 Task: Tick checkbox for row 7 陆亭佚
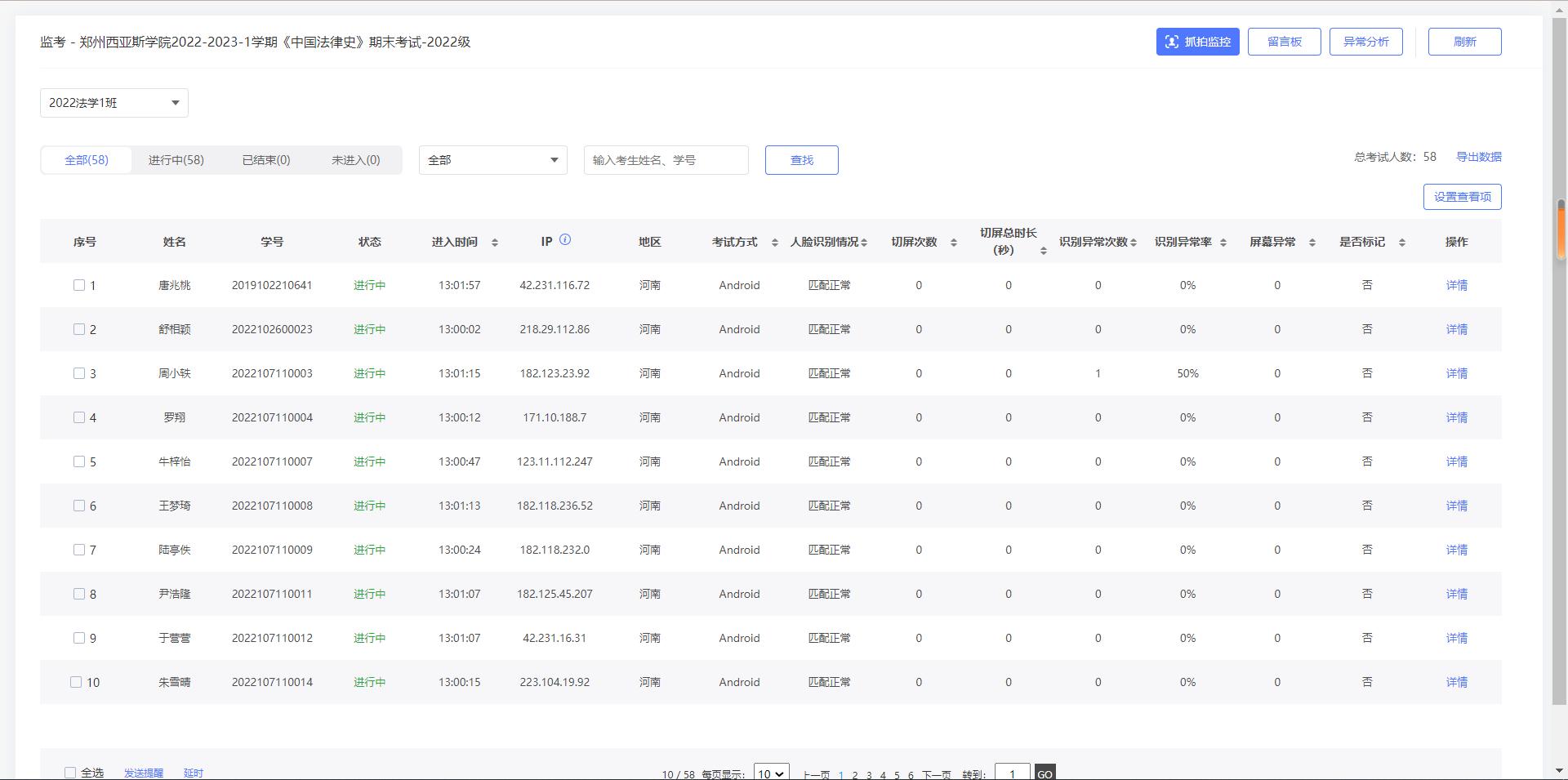(79, 550)
